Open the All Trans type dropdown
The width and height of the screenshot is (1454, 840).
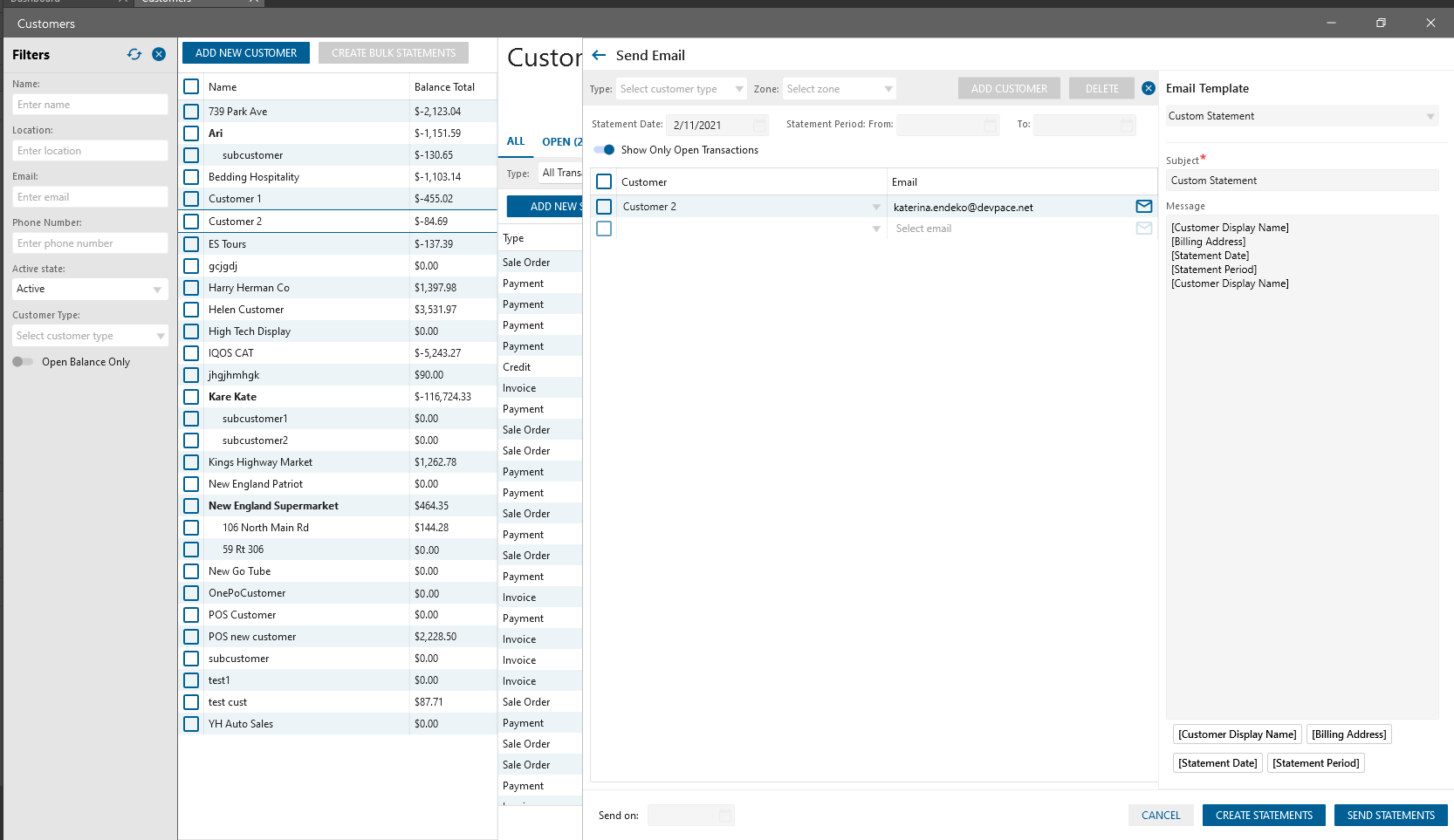click(x=560, y=173)
